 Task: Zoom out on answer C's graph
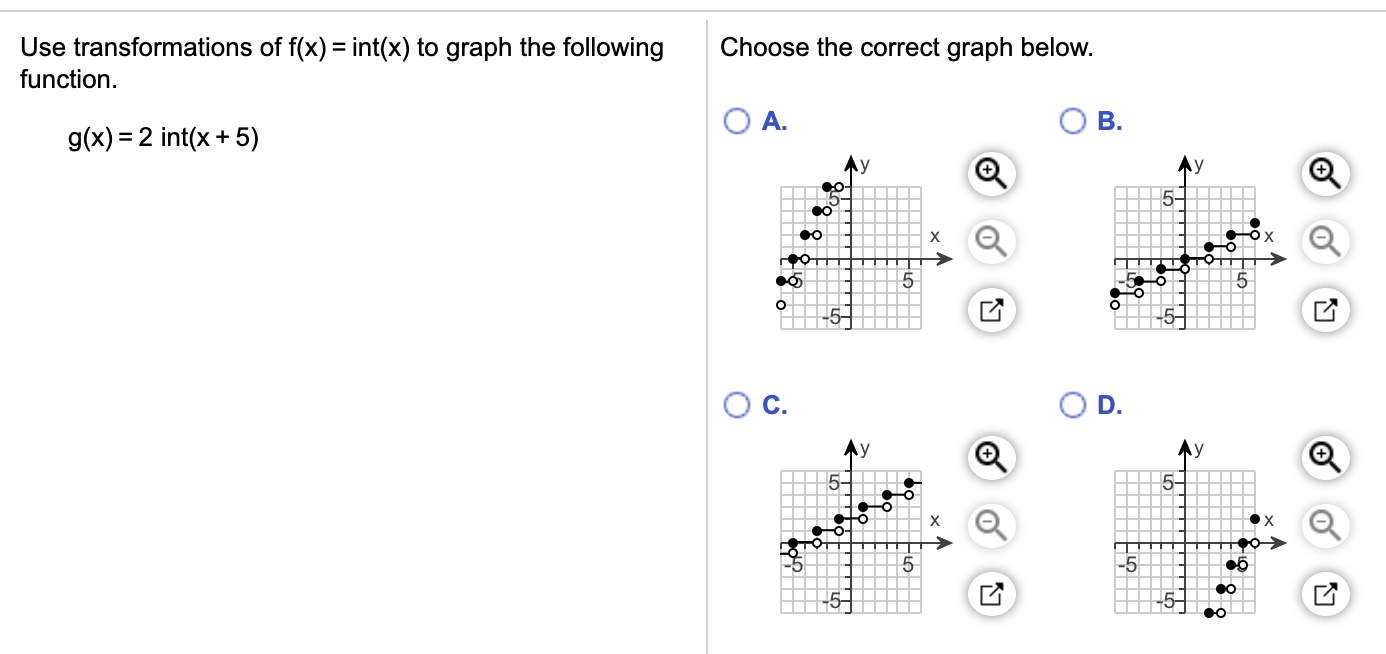[x=988, y=525]
